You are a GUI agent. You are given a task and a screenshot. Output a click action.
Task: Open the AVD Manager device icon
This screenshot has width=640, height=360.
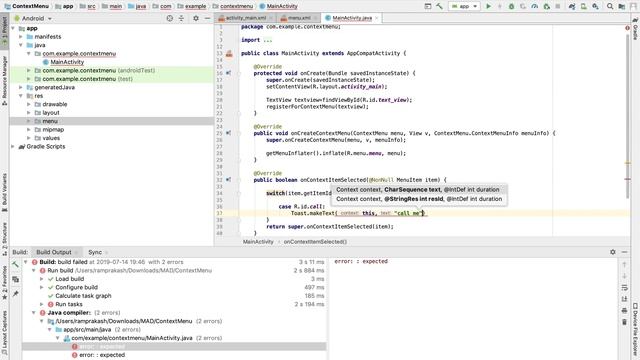tap(584, 6)
